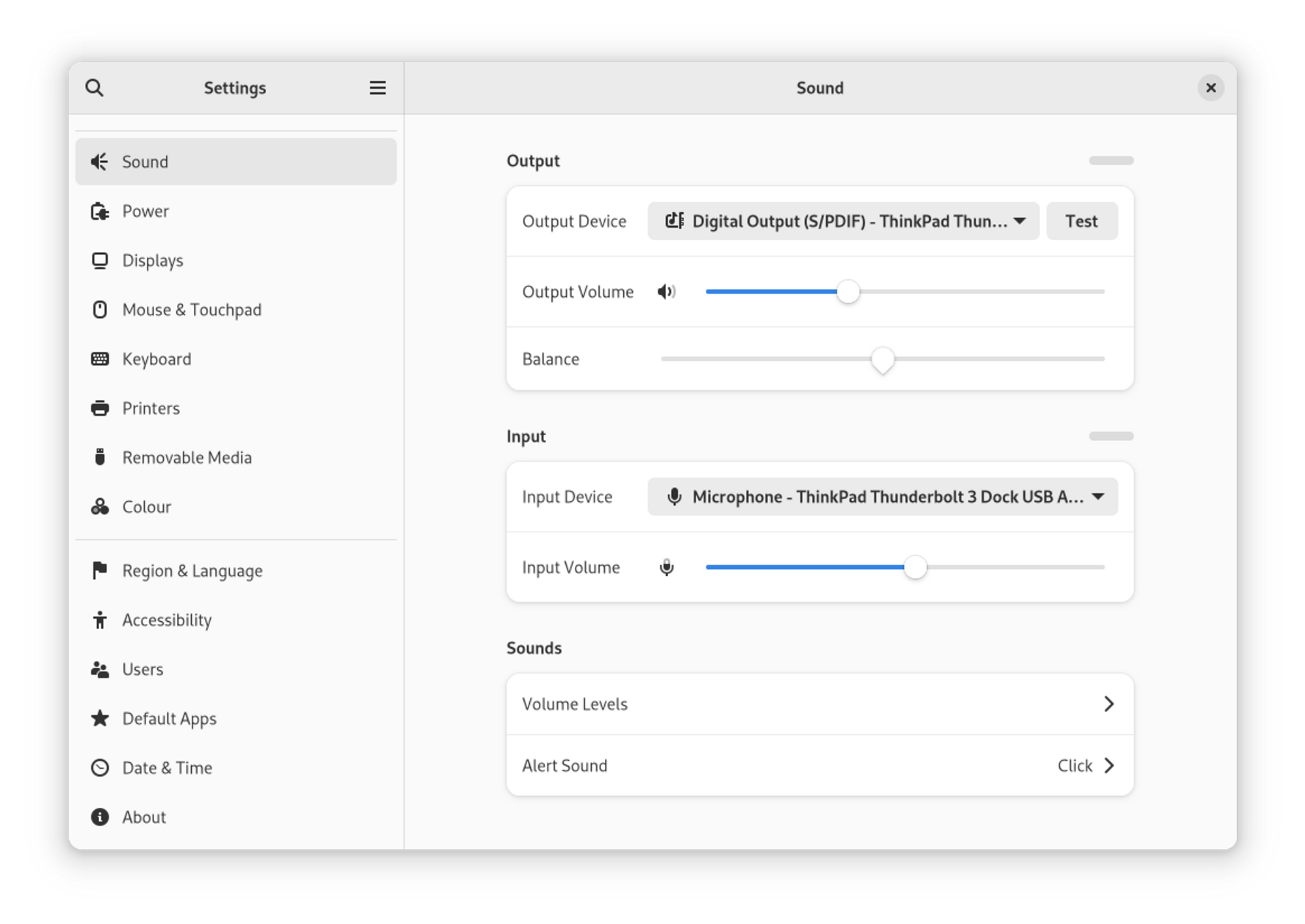Click the Input Volume slider handle
The width and height of the screenshot is (1305, 924).
coord(915,567)
